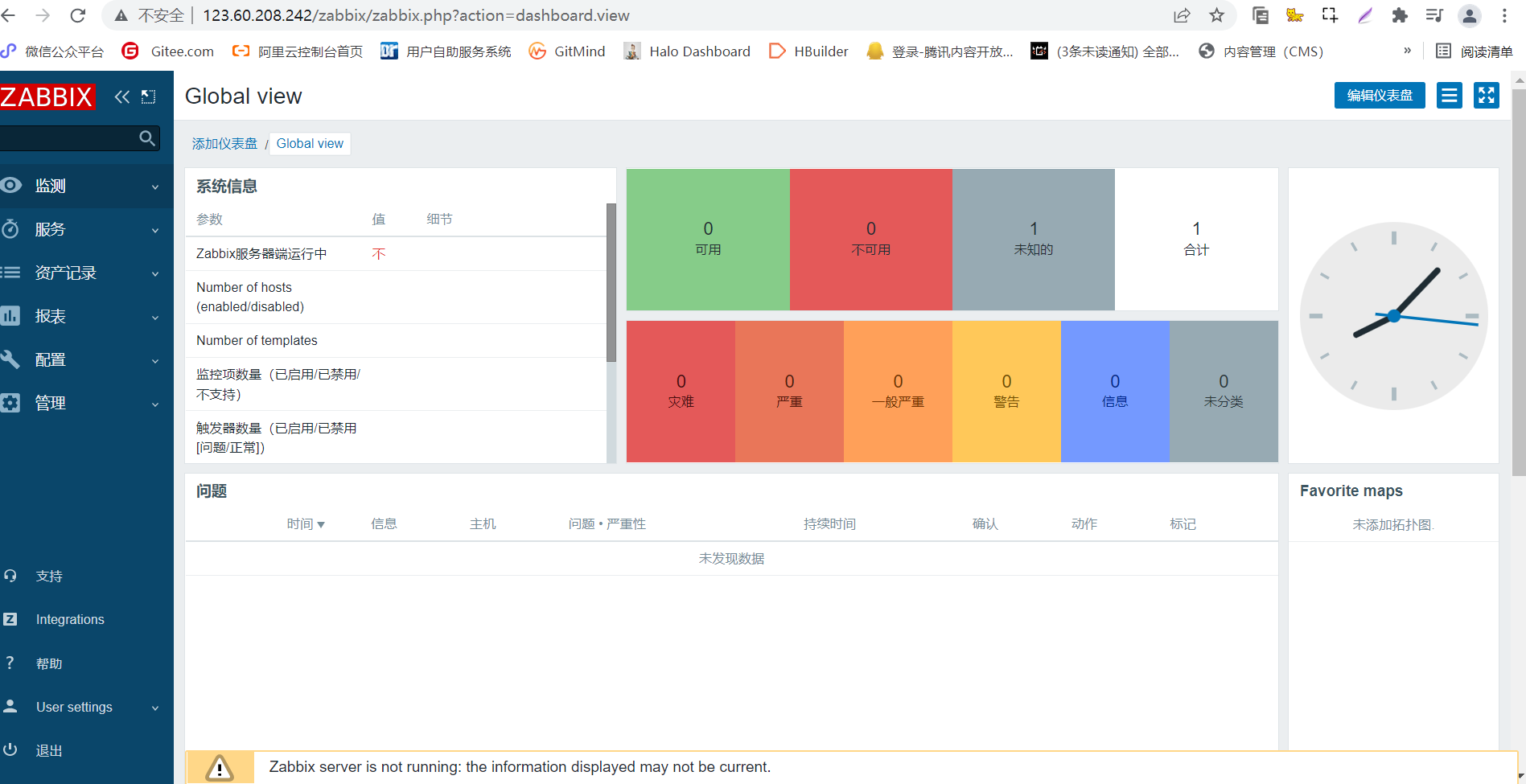Open the 帮助 (Help) question icon
The width and height of the screenshot is (1526, 784).
pos(11,662)
